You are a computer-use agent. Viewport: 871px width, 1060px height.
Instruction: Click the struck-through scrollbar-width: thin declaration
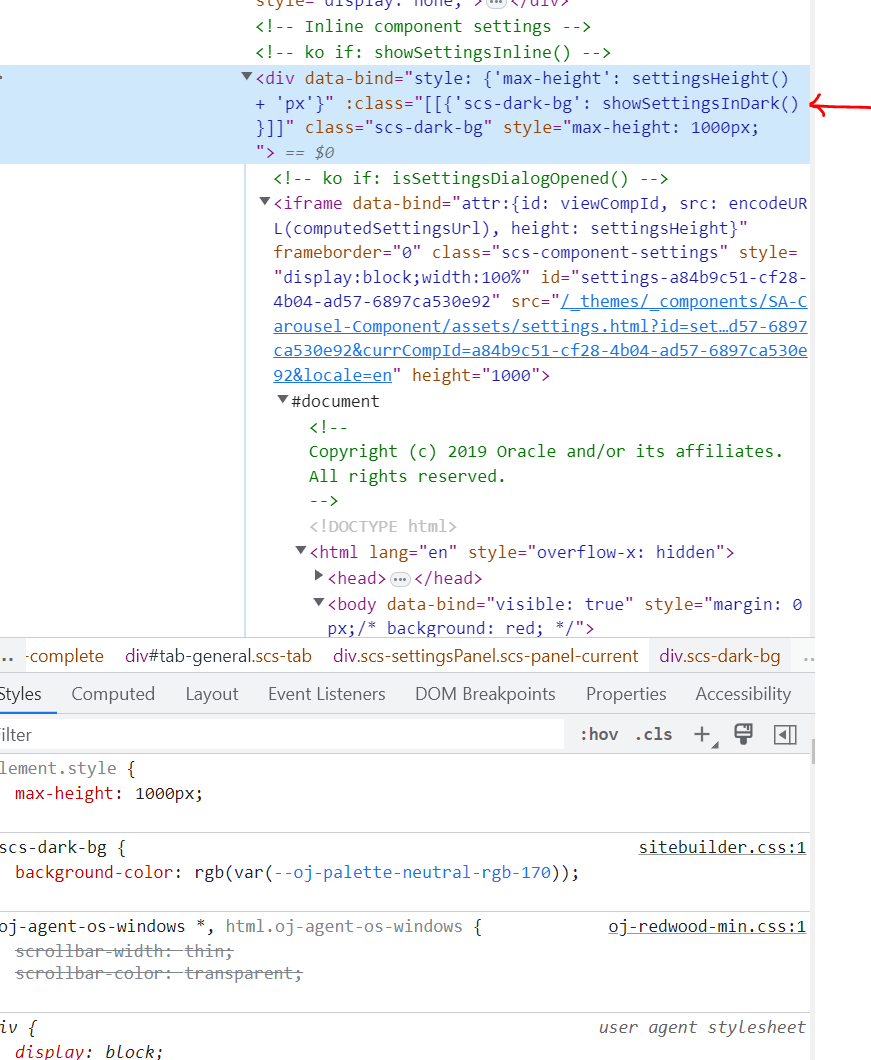(124, 951)
